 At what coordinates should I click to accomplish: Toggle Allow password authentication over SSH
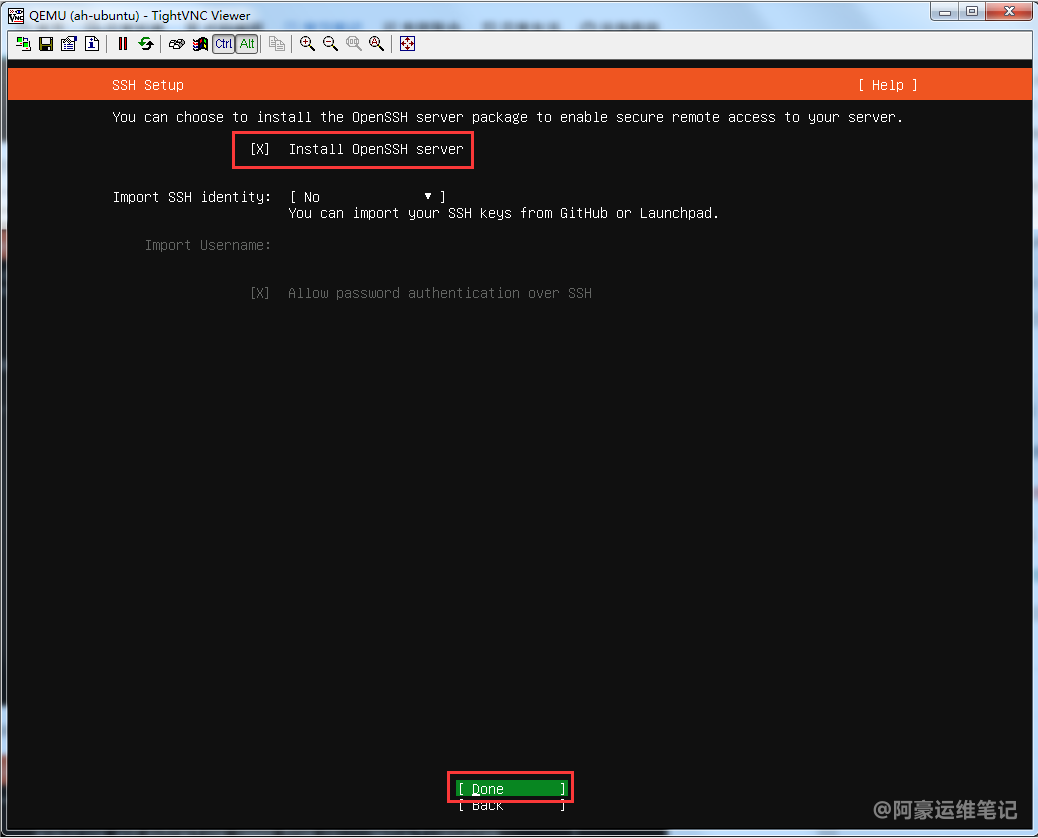pos(260,293)
